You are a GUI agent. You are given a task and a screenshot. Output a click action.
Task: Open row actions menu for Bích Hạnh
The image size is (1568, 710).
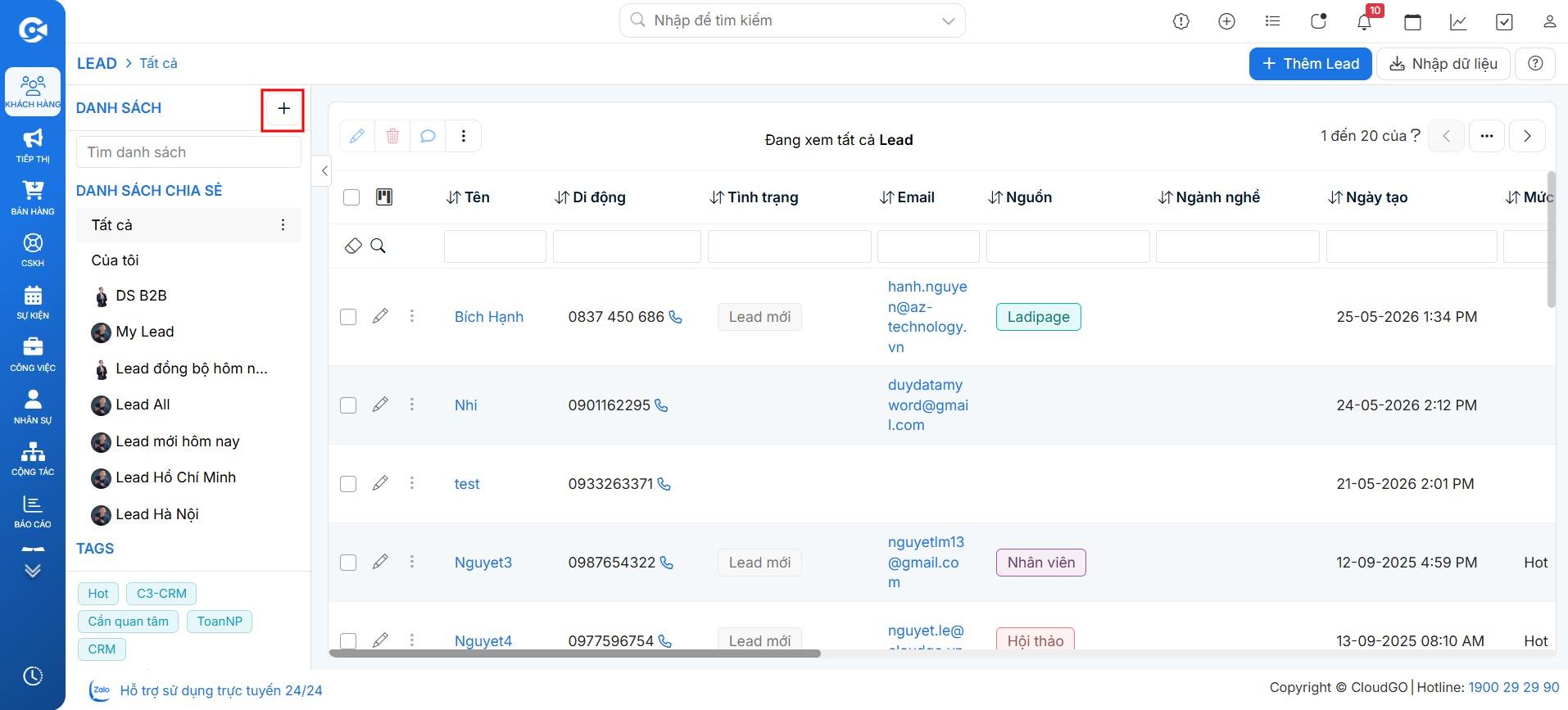[x=412, y=316]
